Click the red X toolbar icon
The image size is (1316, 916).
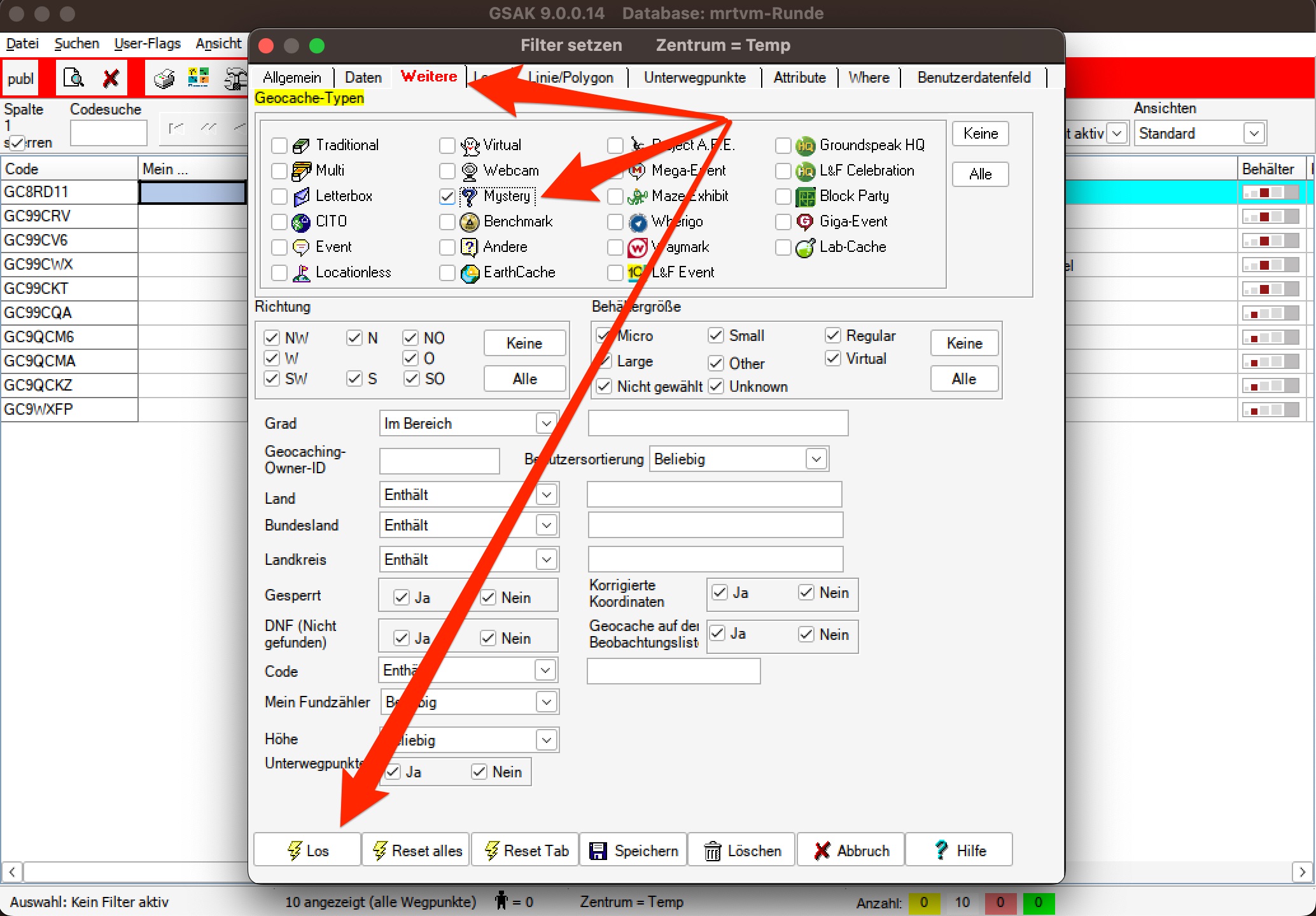(x=111, y=78)
